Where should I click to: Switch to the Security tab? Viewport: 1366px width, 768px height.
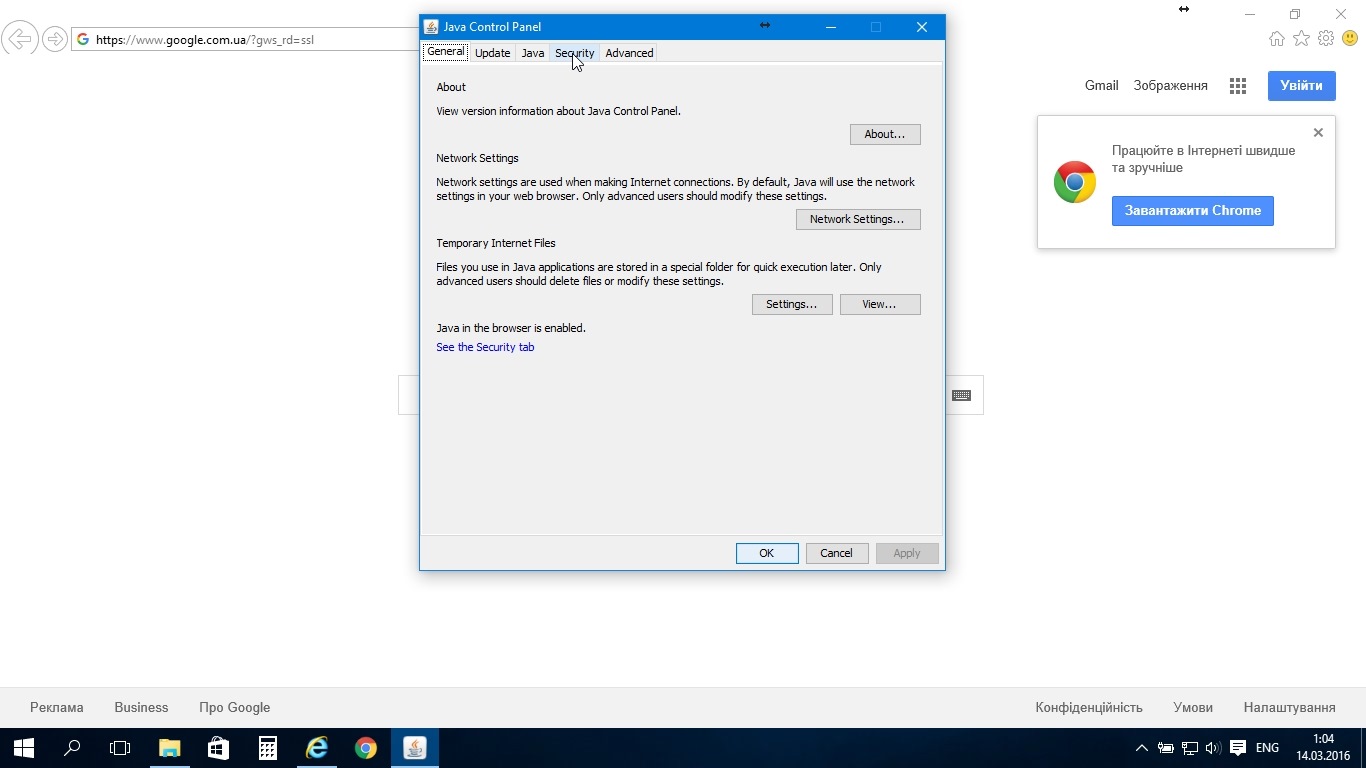(x=574, y=53)
